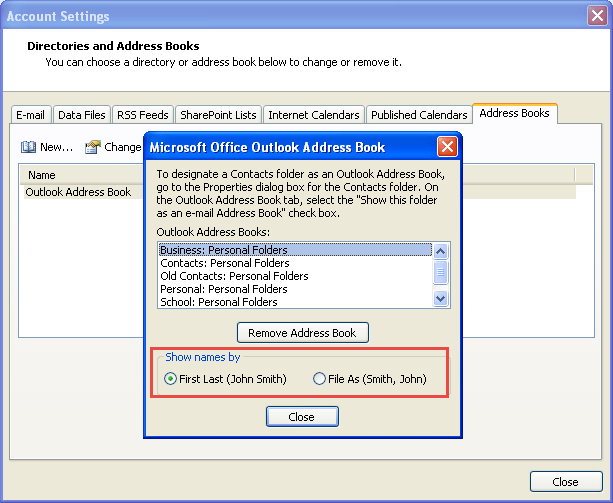This screenshot has width=613, height=503.
Task: Go to the SharePoint Lists tab
Action: point(218,115)
